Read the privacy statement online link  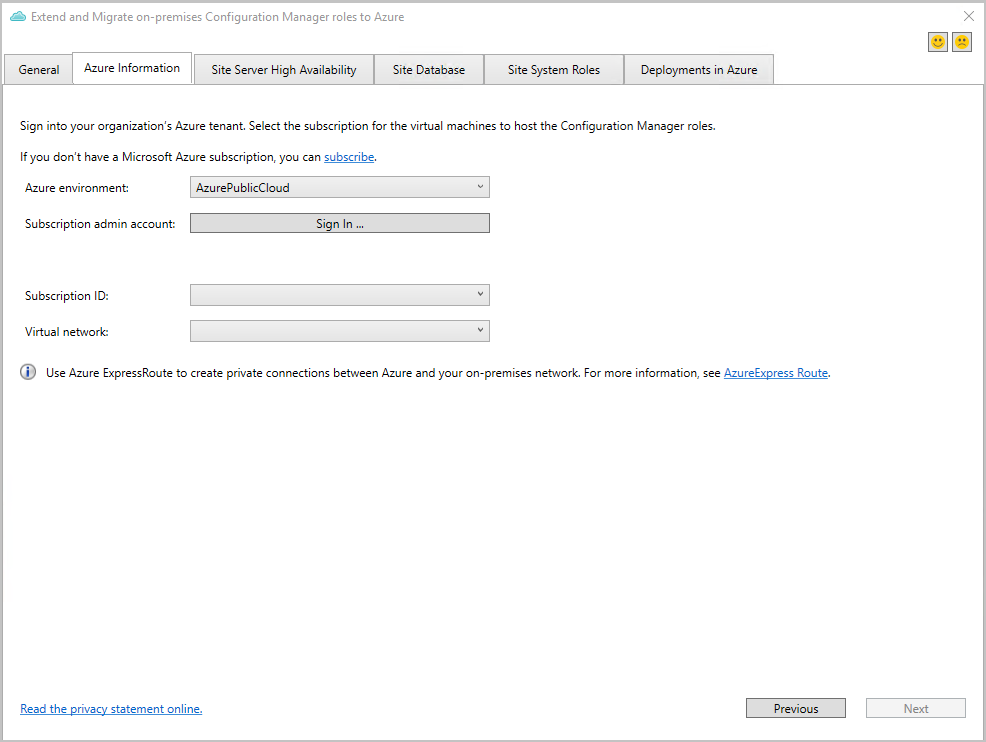click(x=110, y=708)
